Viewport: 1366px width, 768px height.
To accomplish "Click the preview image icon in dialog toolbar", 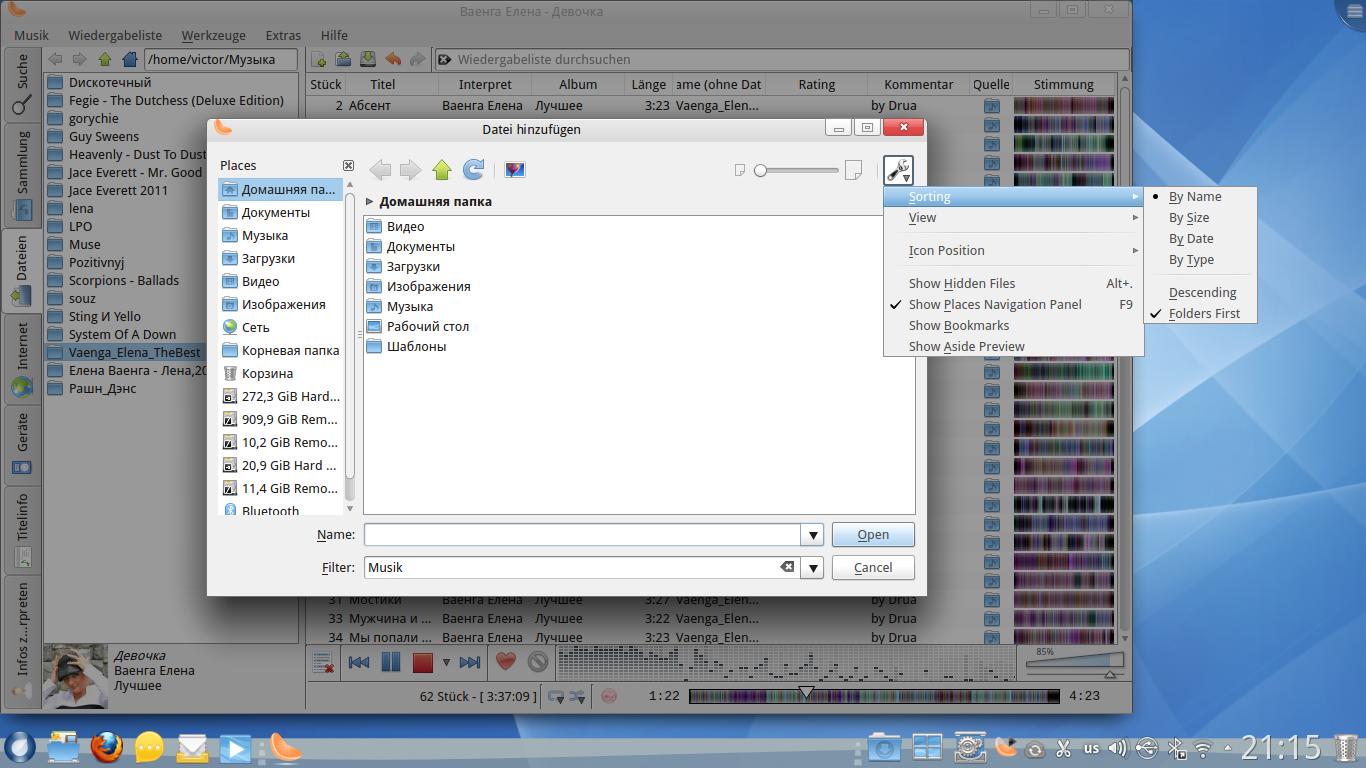I will [x=514, y=170].
